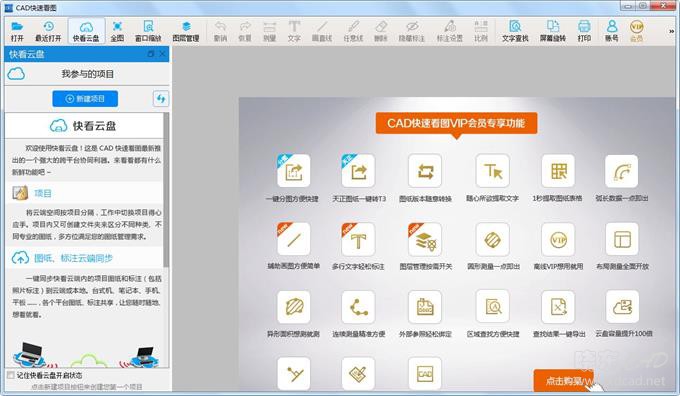Screen dimensions: 680x396
Task: Select 弧长数据一点即出 feature icon
Action: (622, 171)
